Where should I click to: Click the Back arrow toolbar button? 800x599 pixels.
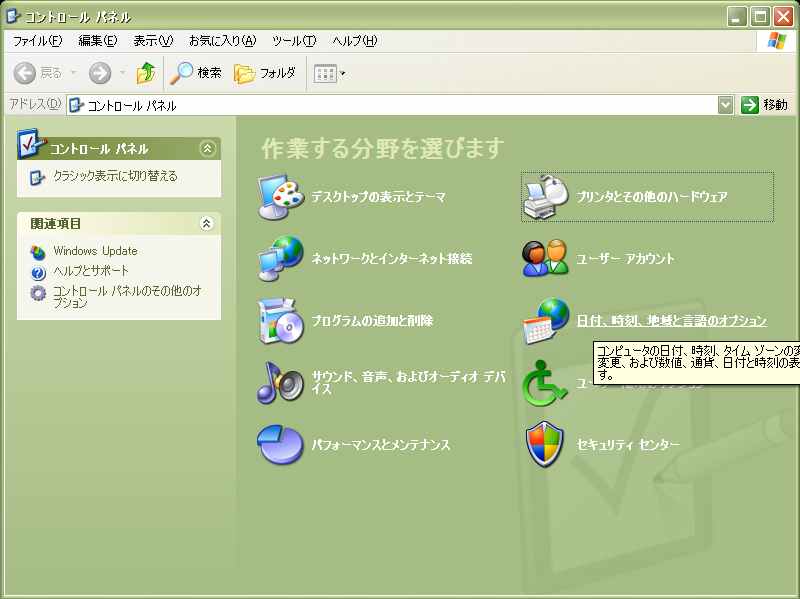pos(24,73)
